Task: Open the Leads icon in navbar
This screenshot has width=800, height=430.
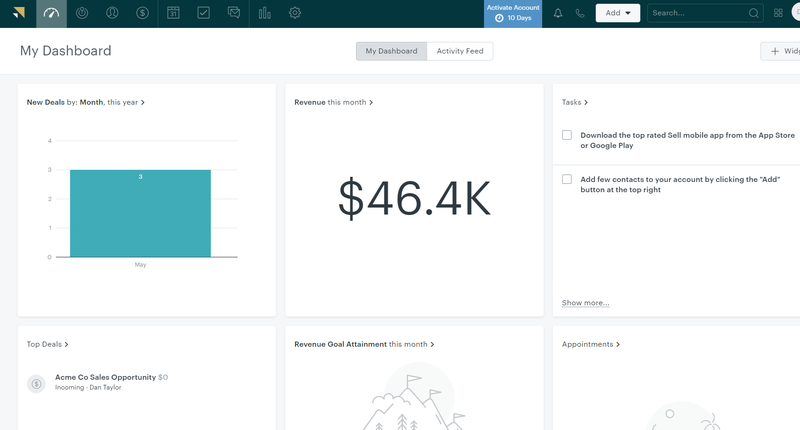Action: click(x=82, y=13)
